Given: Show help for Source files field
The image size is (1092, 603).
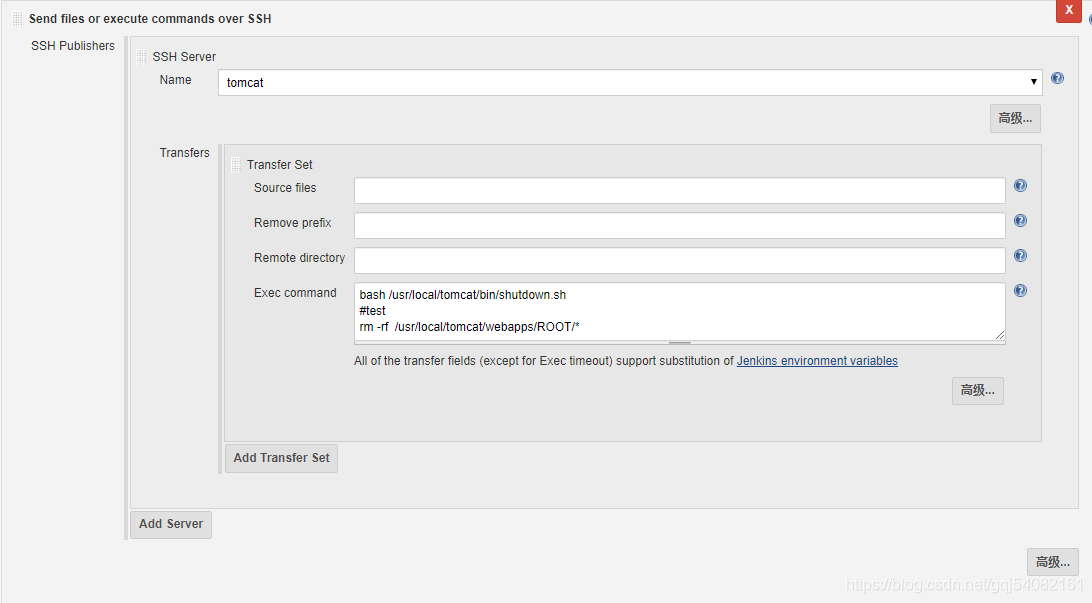Looking at the screenshot, I should [x=1020, y=185].
